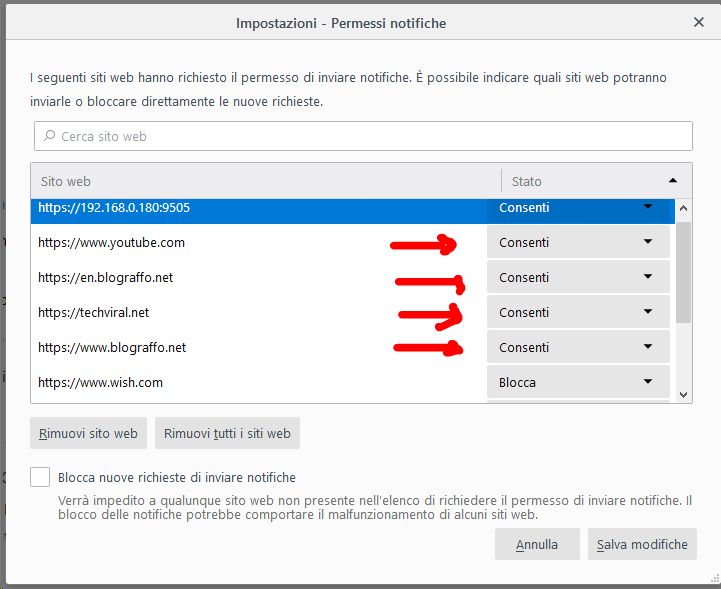Click the list scrollbar up arrow
The height and width of the screenshot is (589, 721).
coord(683,208)
